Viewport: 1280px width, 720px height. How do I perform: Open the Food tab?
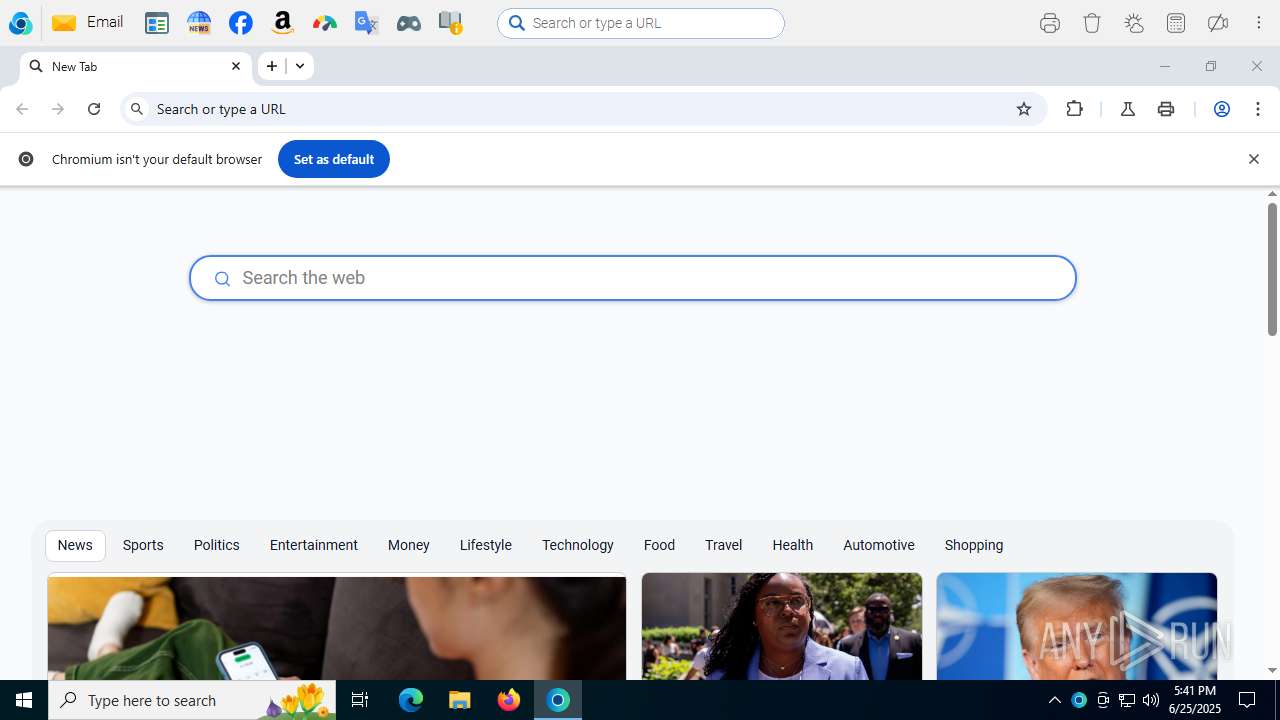pyautogui.click(x=659, y=545)
